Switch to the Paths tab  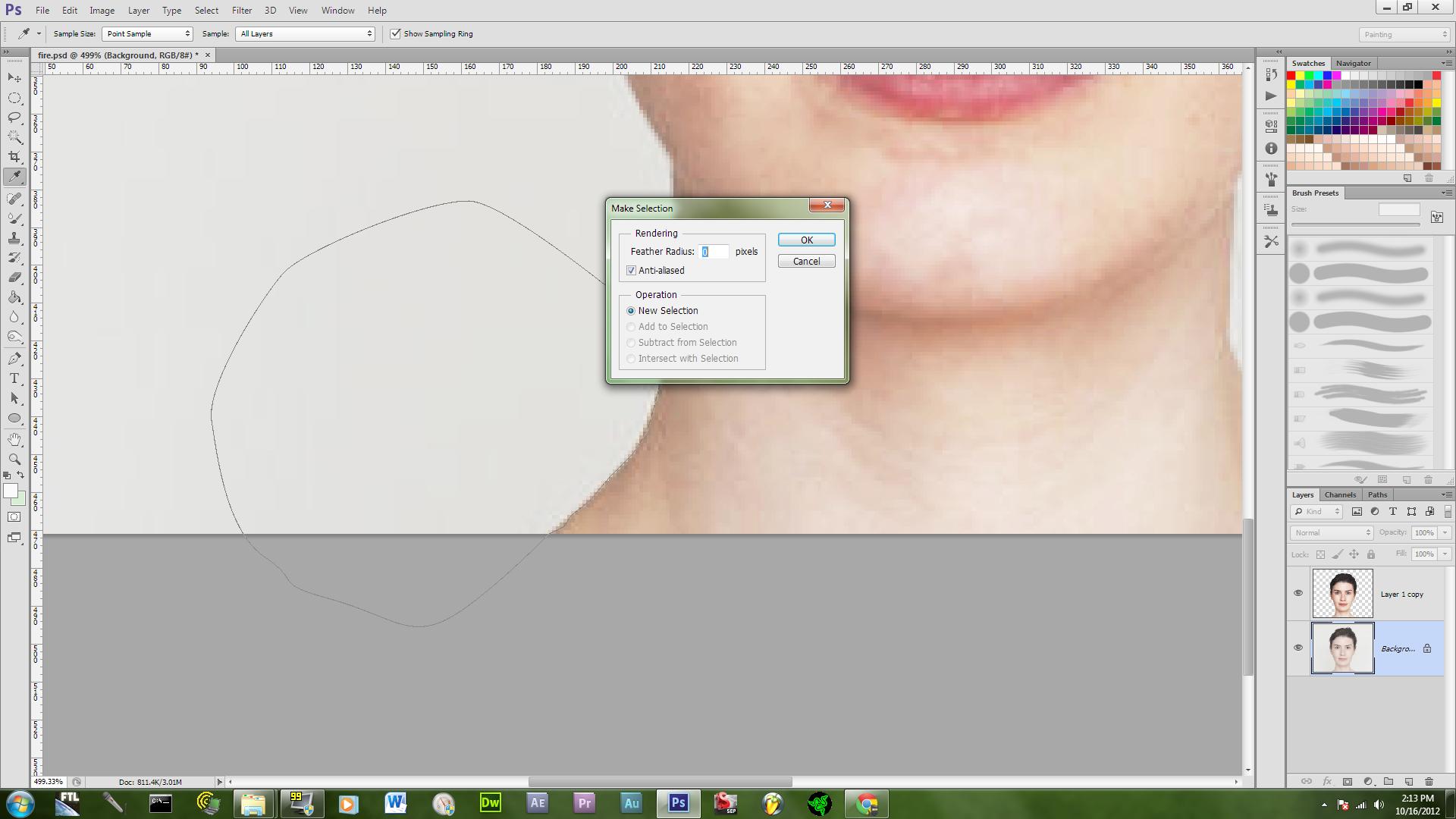click(1377, 494)
